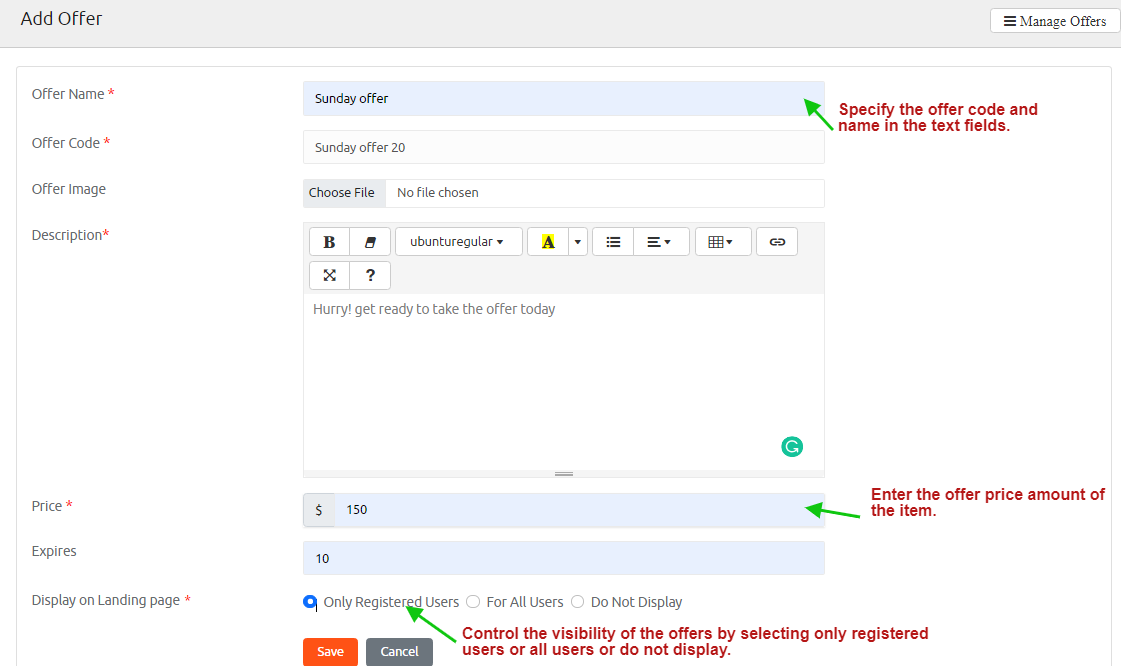Apply the yellow highlight text color
1122x666 pixels.
pos(548,242)
